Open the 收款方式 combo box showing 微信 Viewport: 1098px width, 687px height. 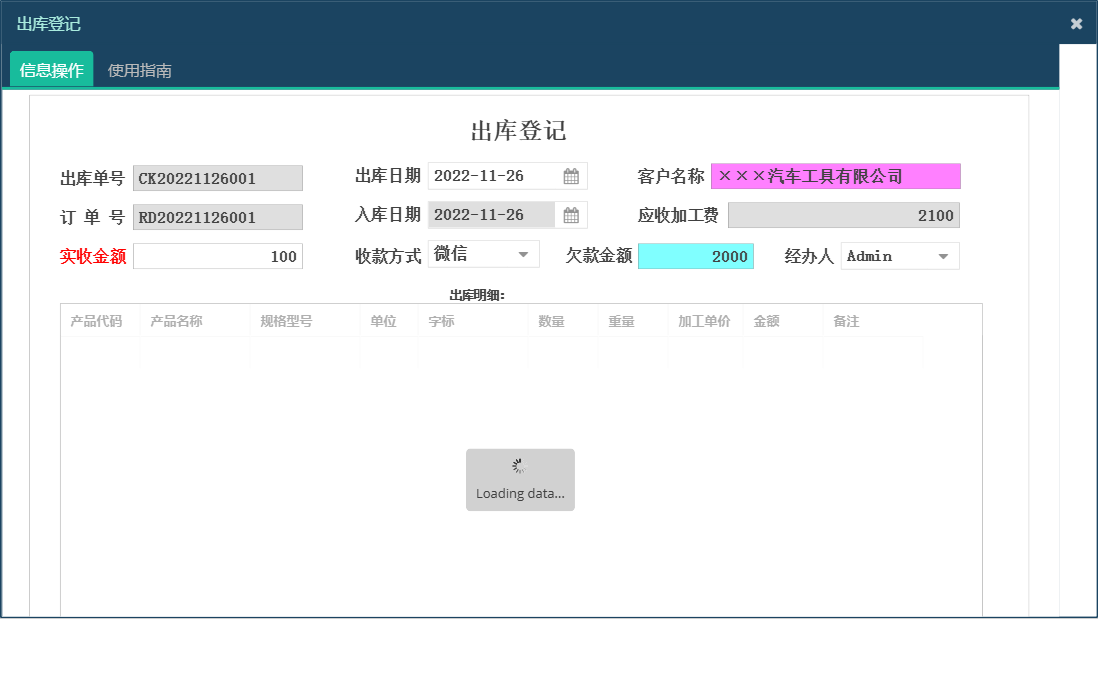(480, 253)
